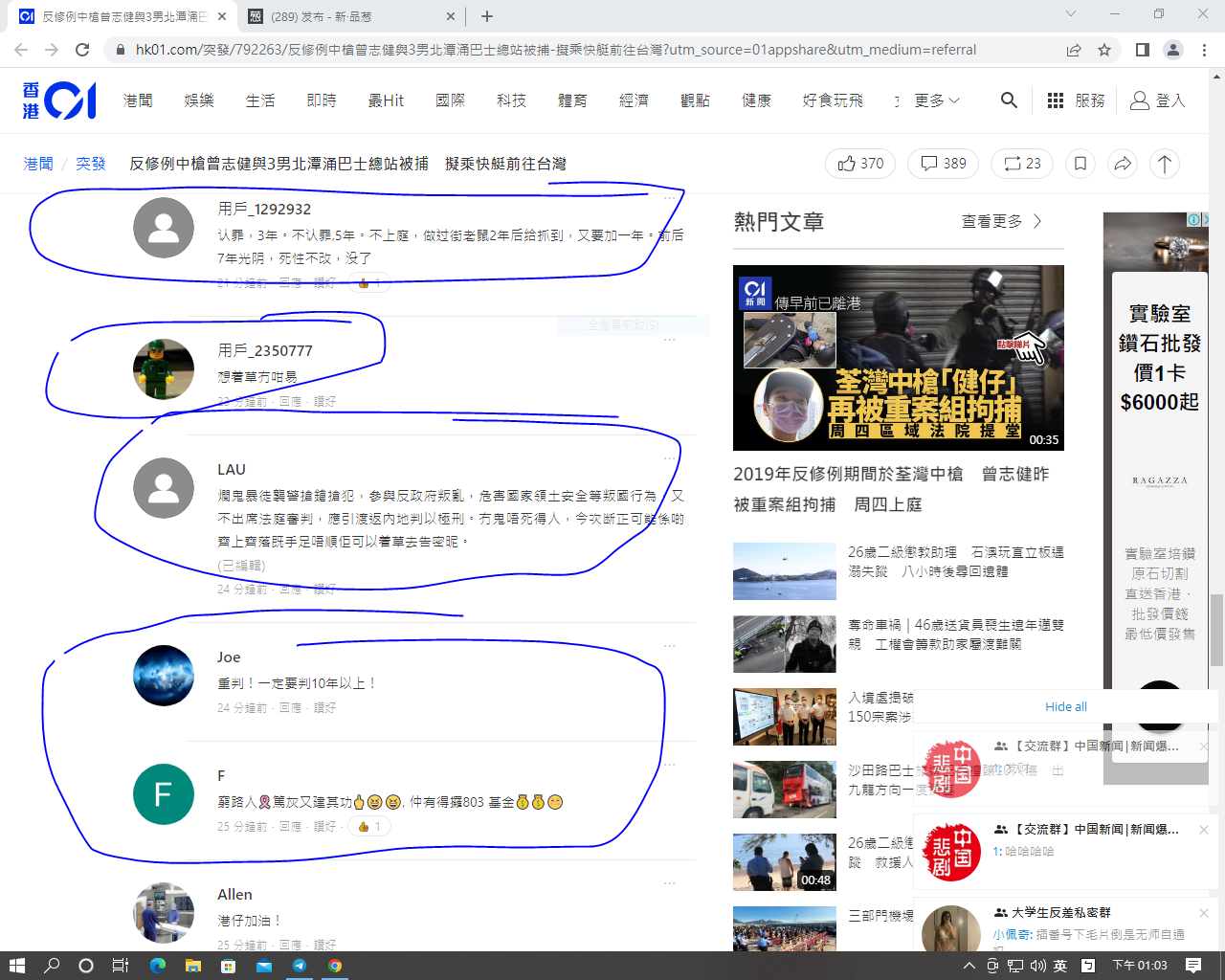Image resolution: width=1225 pixels, height=980 pixels.
Task: Click 回應 under Joe's comment
Action: coord(290,708)
